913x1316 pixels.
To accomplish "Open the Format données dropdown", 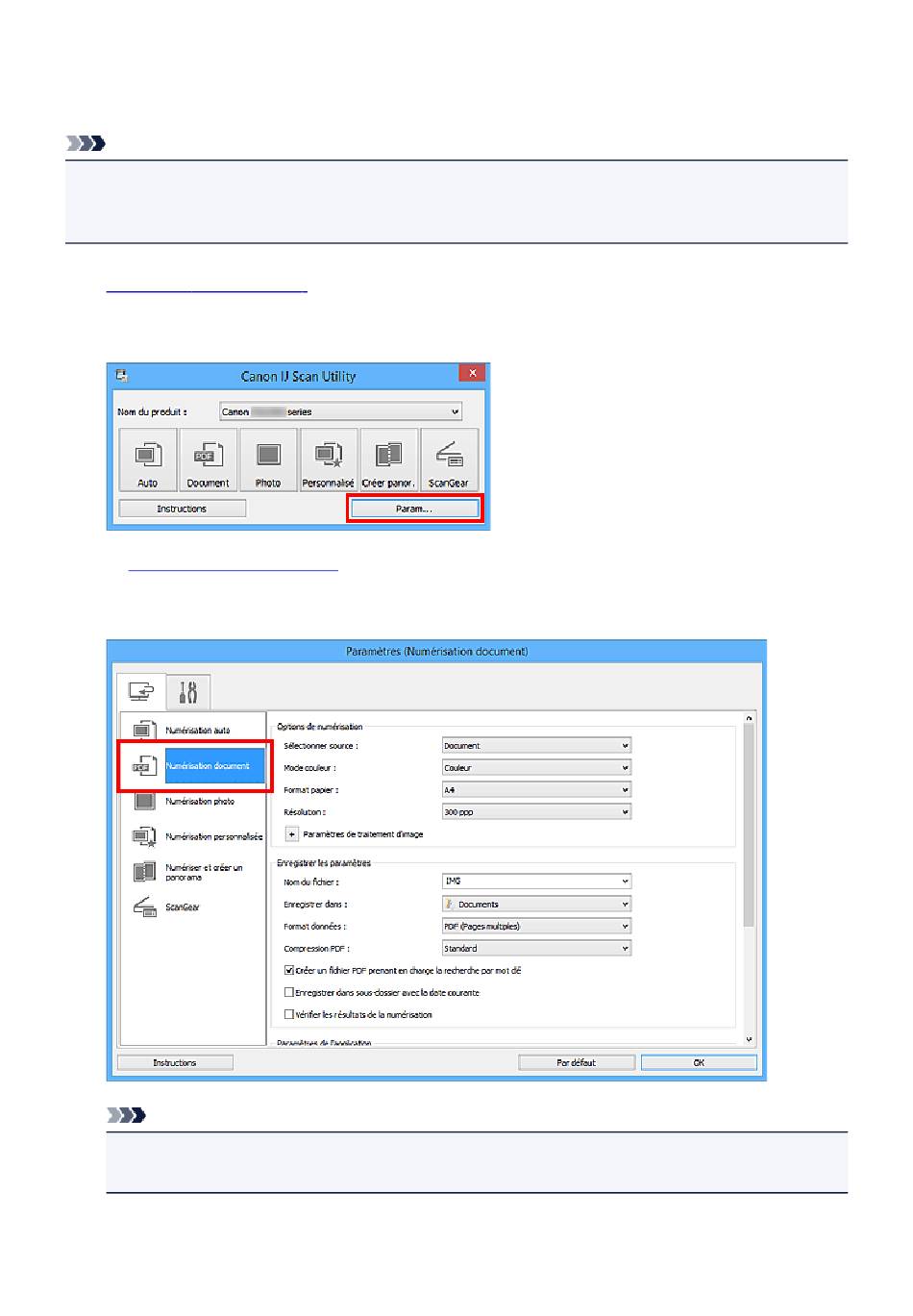I will tap(536, 927).
